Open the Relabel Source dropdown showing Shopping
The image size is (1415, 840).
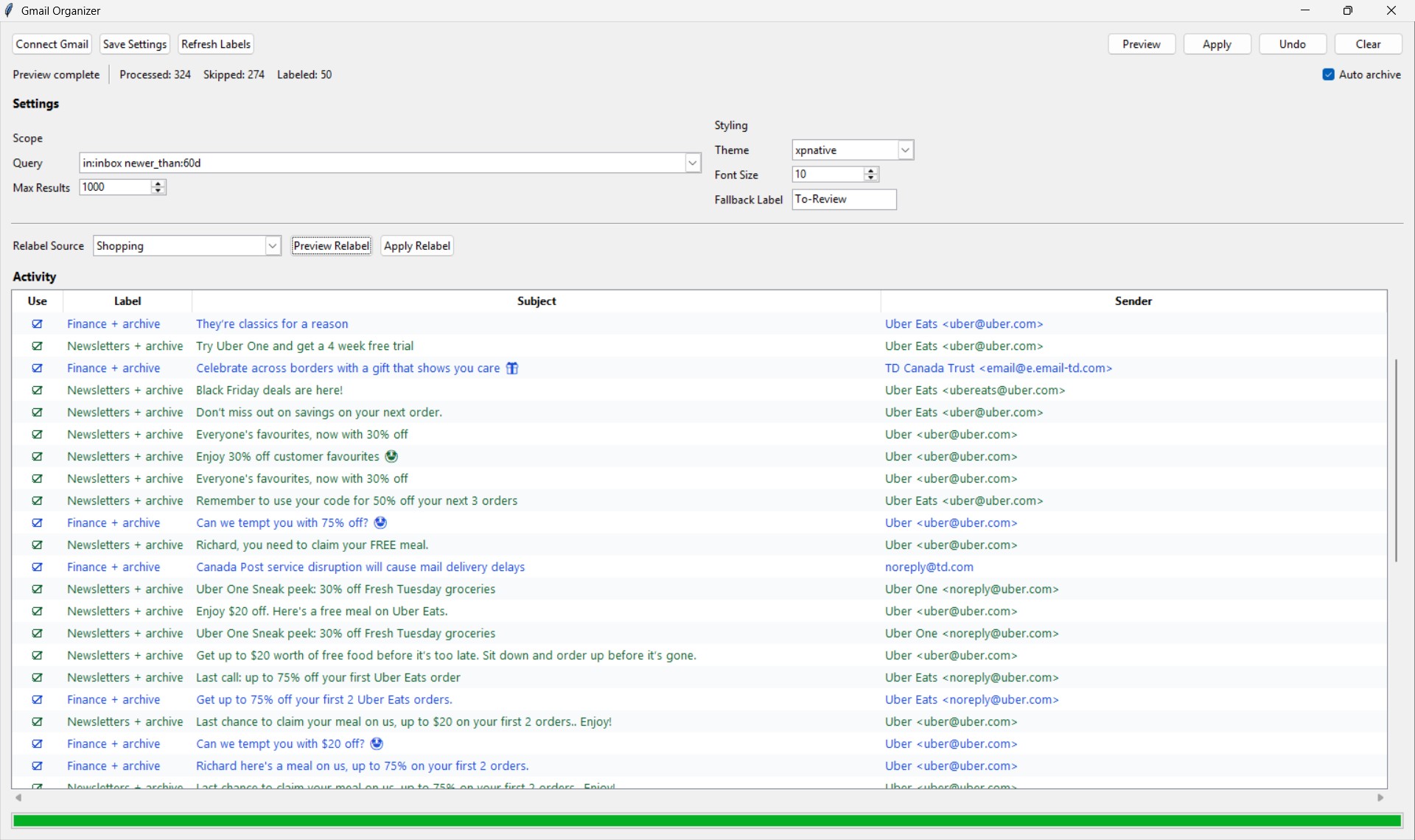(272, 245)
